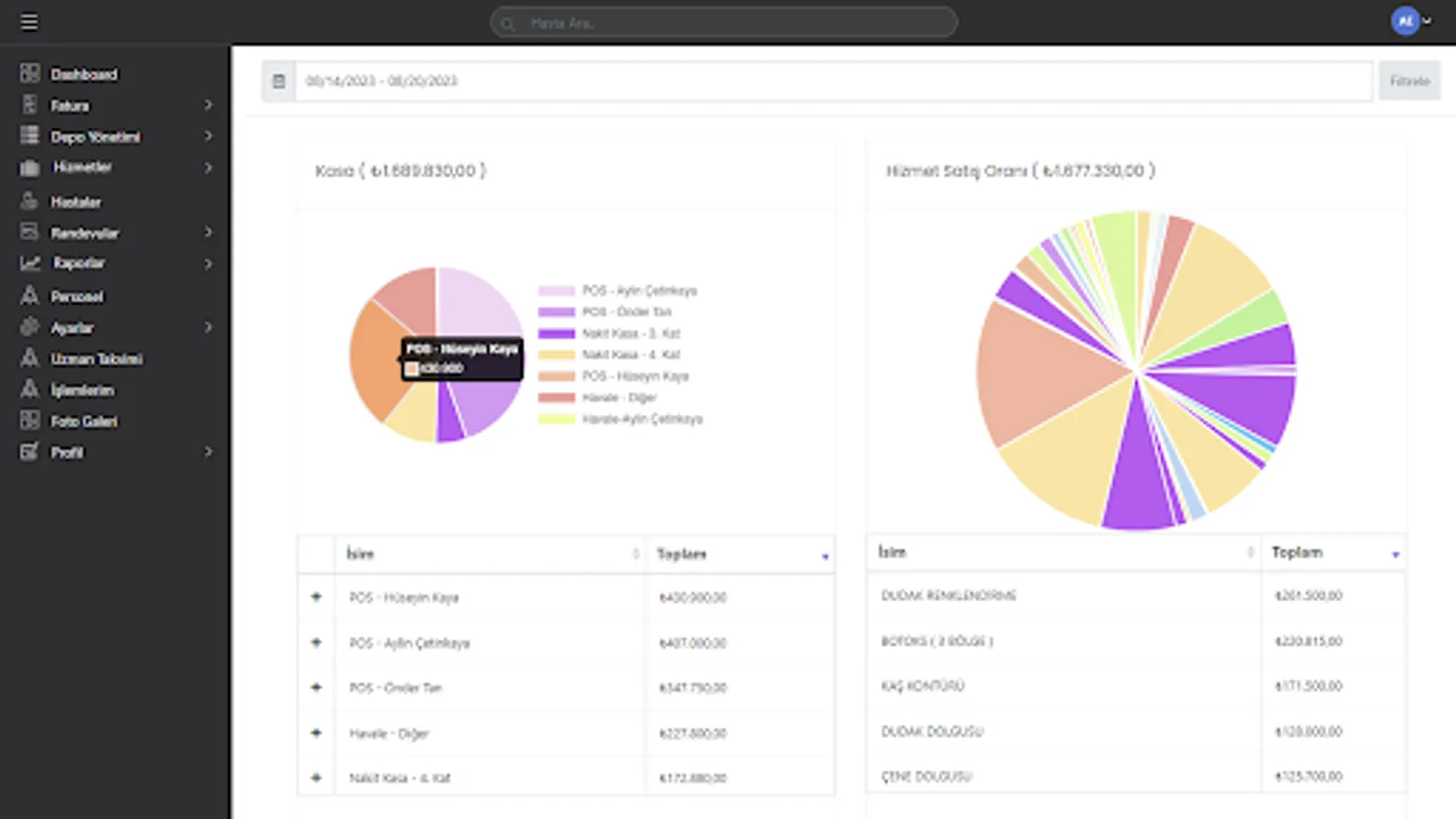The width and height of the screenshot is (1456, 819).
Task: Click the patient search field
Action: pos(723,22)
